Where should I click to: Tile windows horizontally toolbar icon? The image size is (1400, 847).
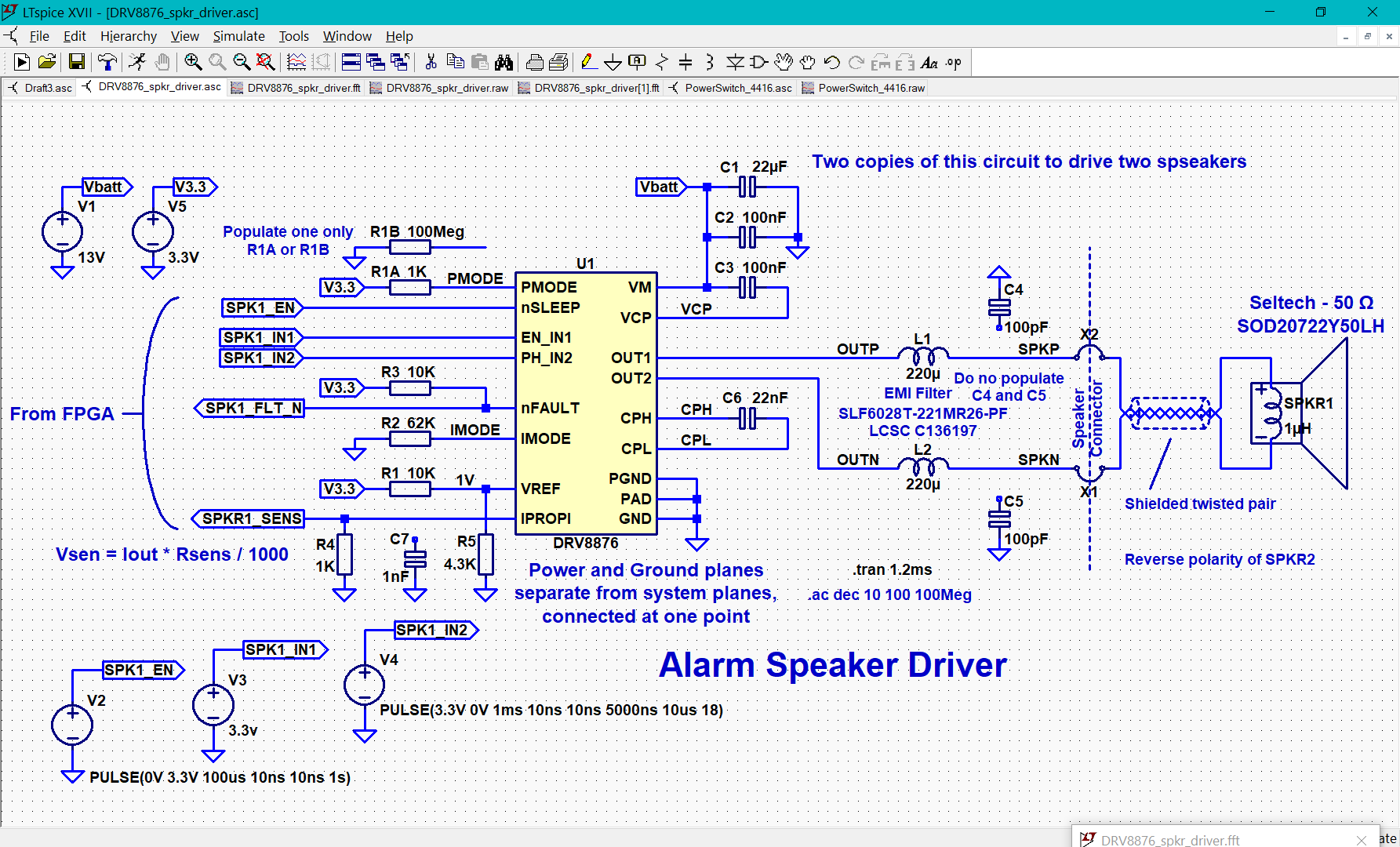click(351, 62)
